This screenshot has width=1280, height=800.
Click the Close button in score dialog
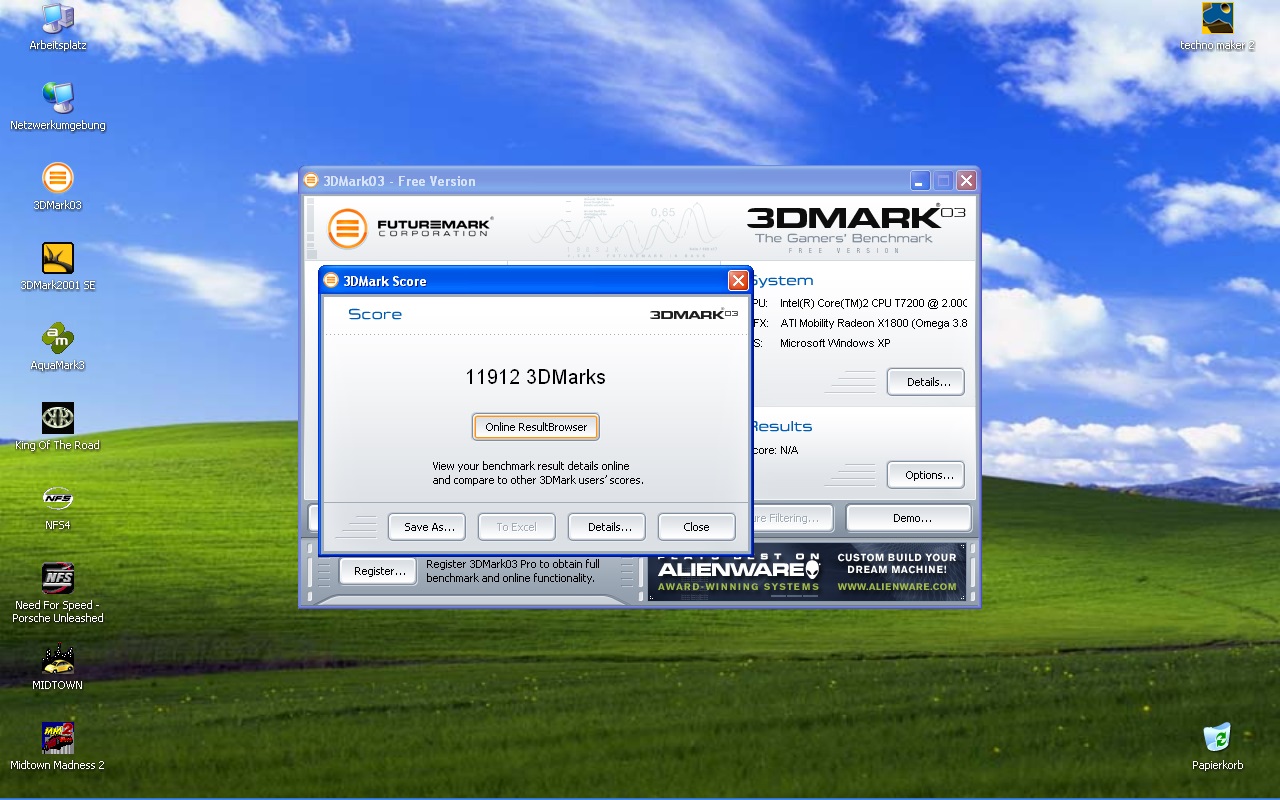point(696,527)
